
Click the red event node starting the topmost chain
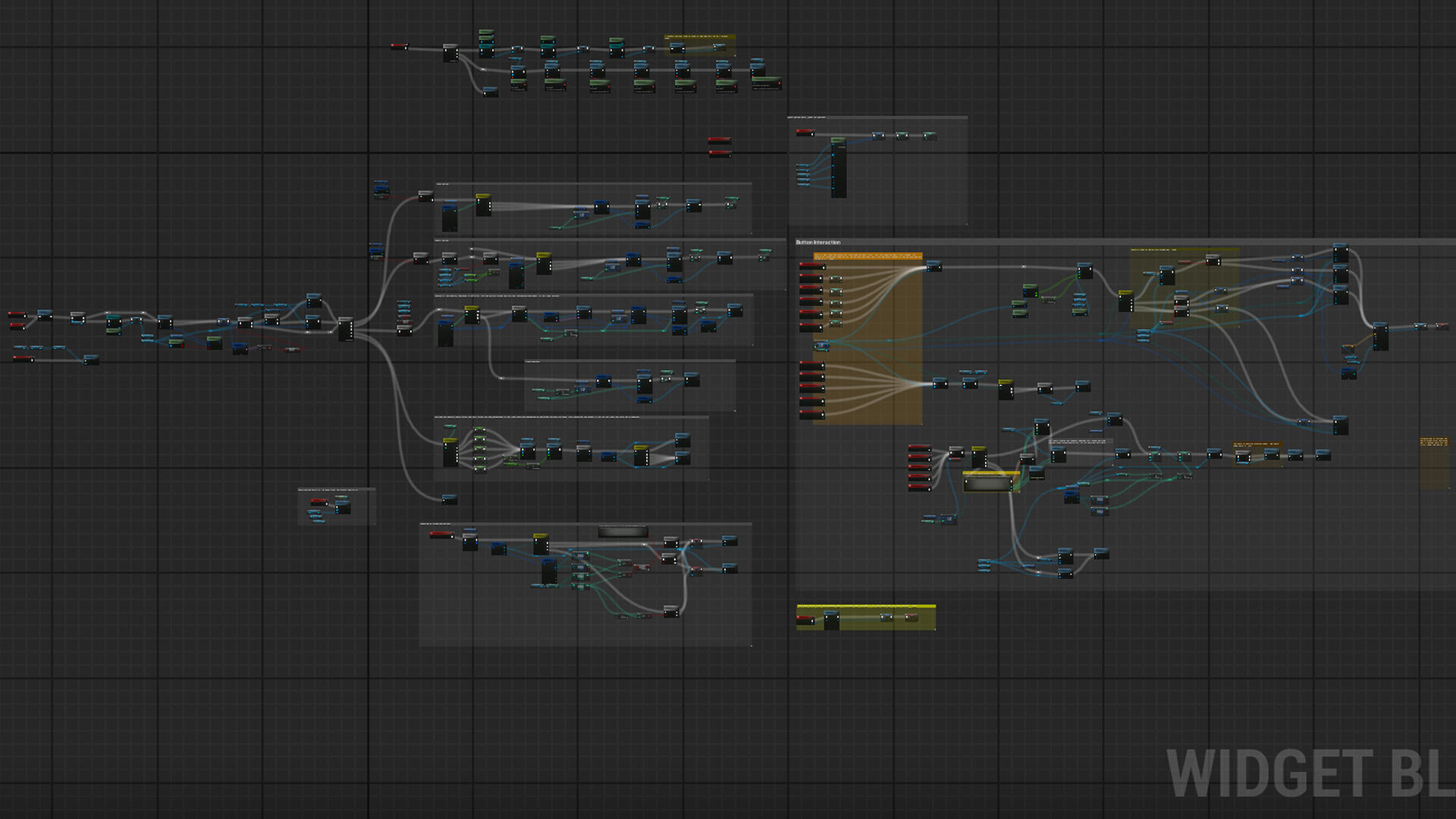398,47
